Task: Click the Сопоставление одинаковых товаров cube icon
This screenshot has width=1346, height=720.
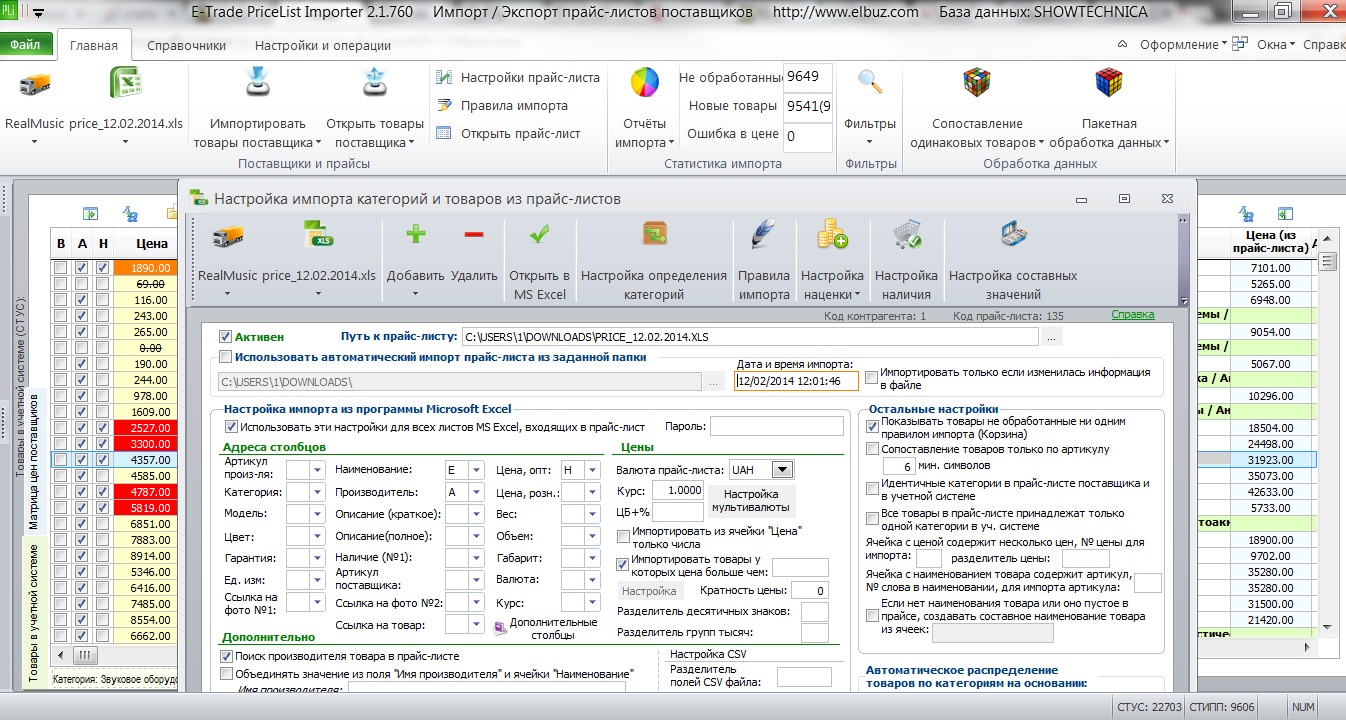Action: click(x=977, y=82)
